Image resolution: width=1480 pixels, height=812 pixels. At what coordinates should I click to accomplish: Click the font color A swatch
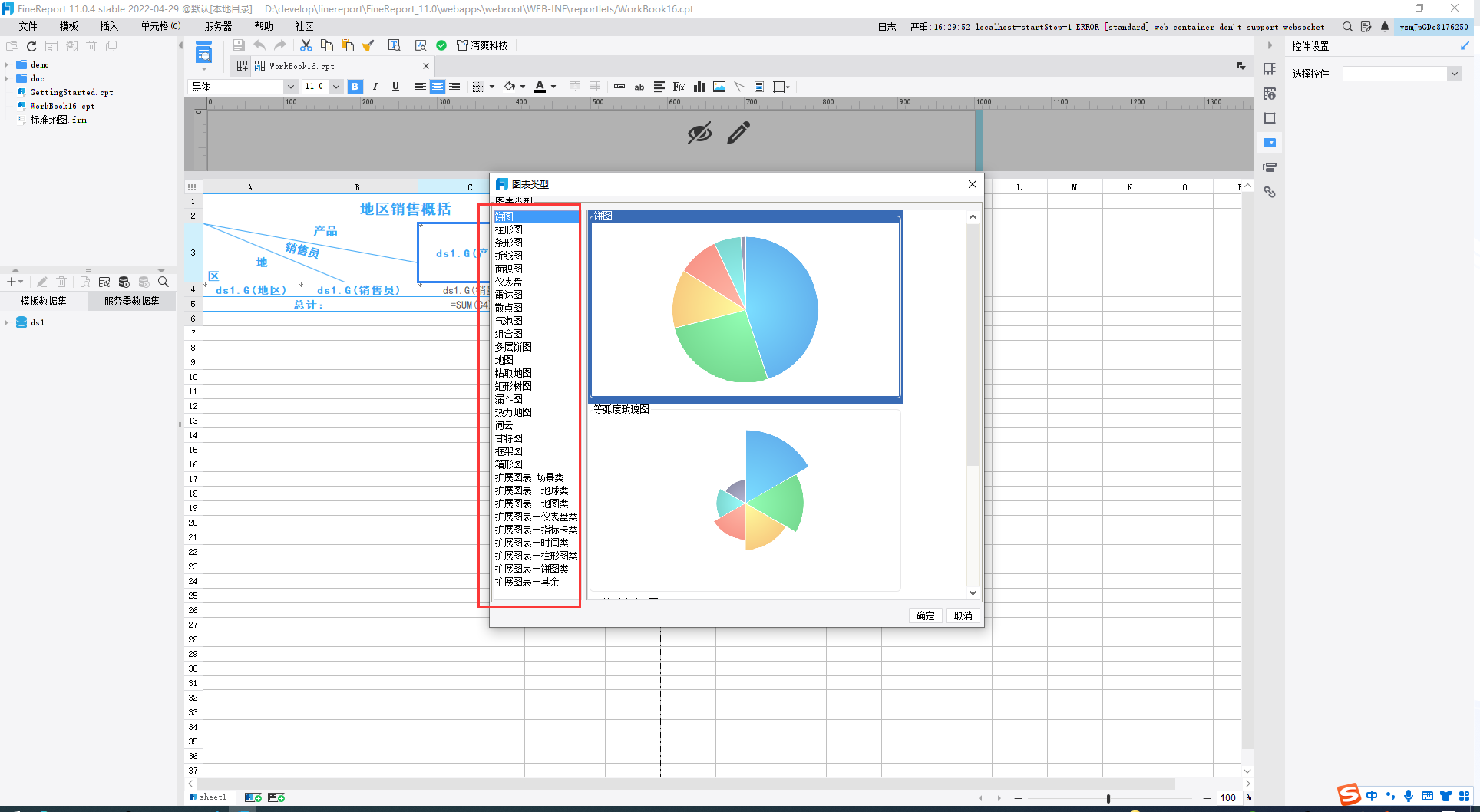540,87
